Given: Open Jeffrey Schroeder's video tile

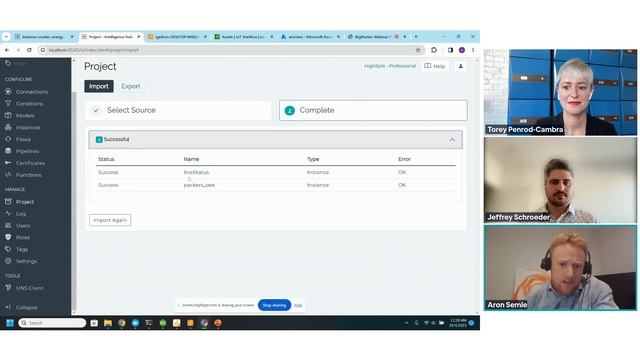Looking at the screenshot, I should click(x=560, y=180).
